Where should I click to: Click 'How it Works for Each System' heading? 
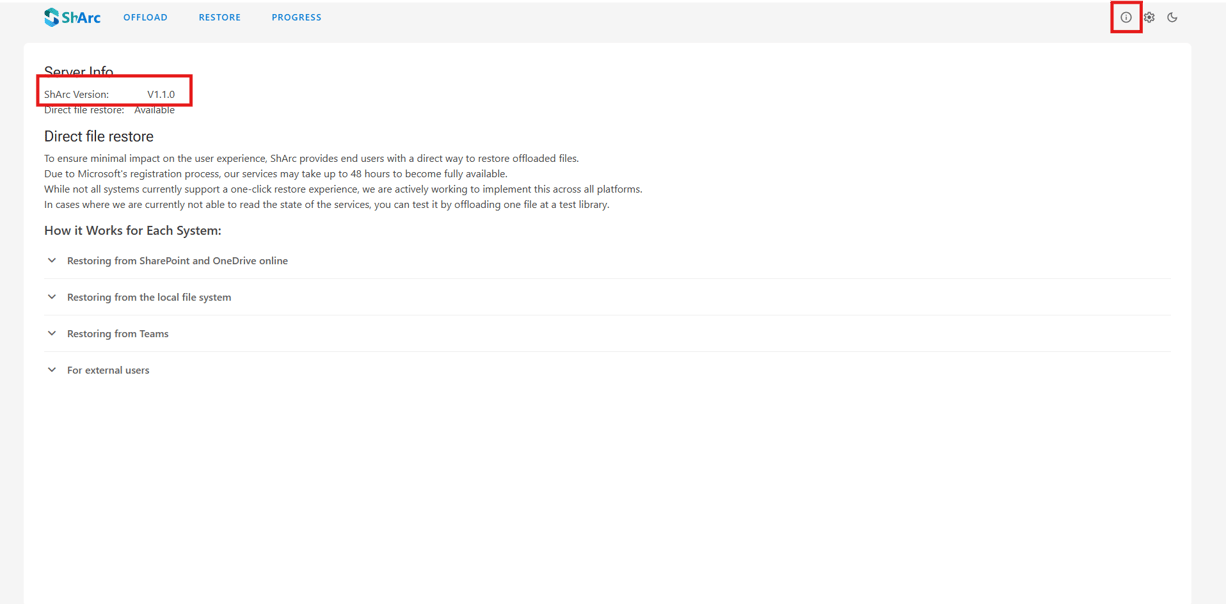[132, 230]
